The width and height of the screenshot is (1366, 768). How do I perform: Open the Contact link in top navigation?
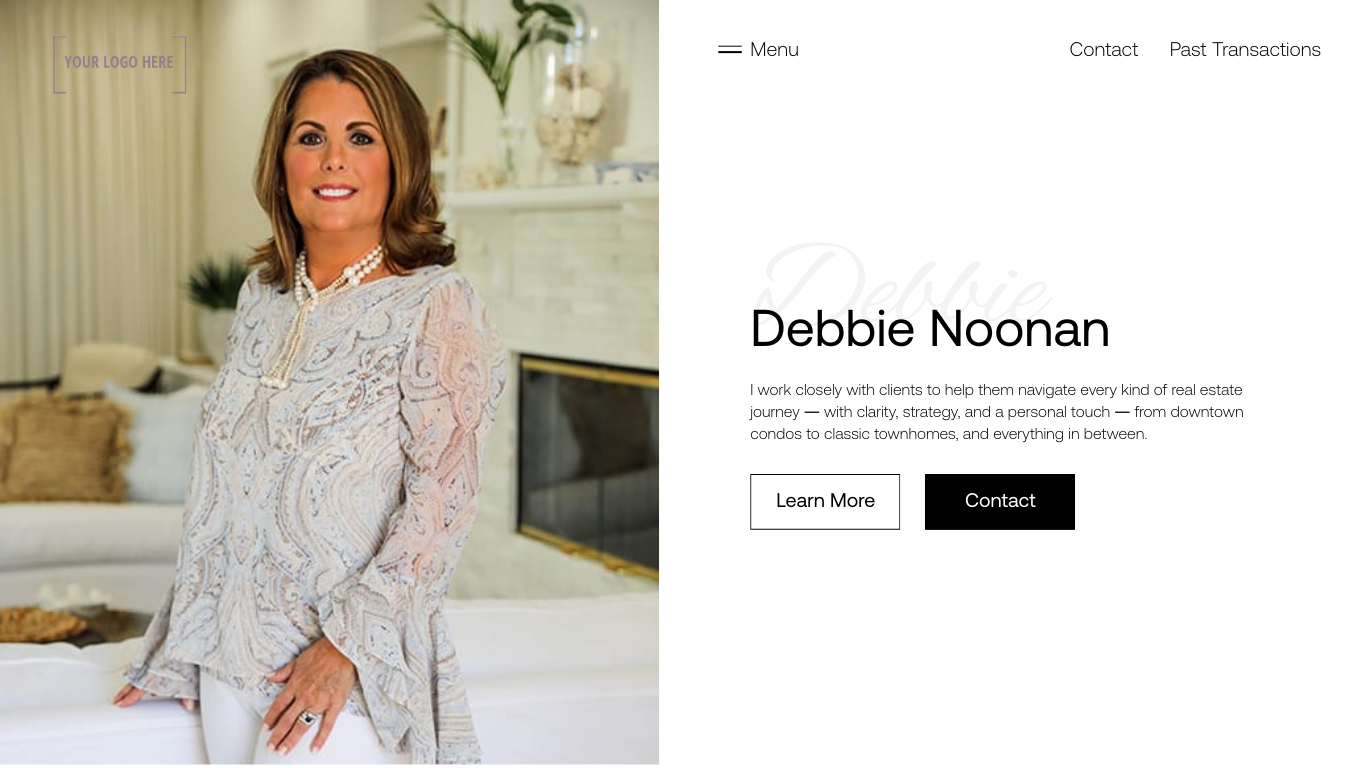click(1103, 49)
